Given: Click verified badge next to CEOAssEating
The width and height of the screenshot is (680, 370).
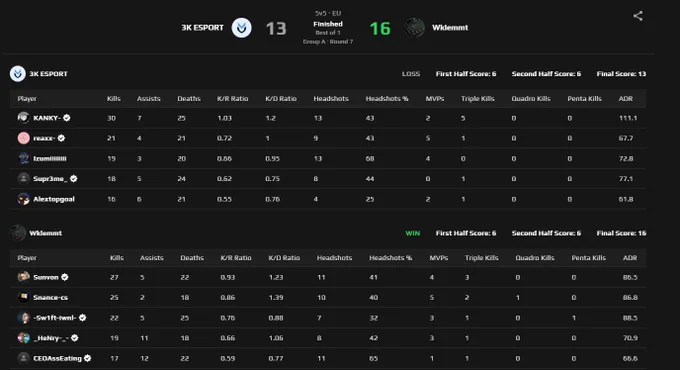Looking at the screenshot, I should (88, 358).
